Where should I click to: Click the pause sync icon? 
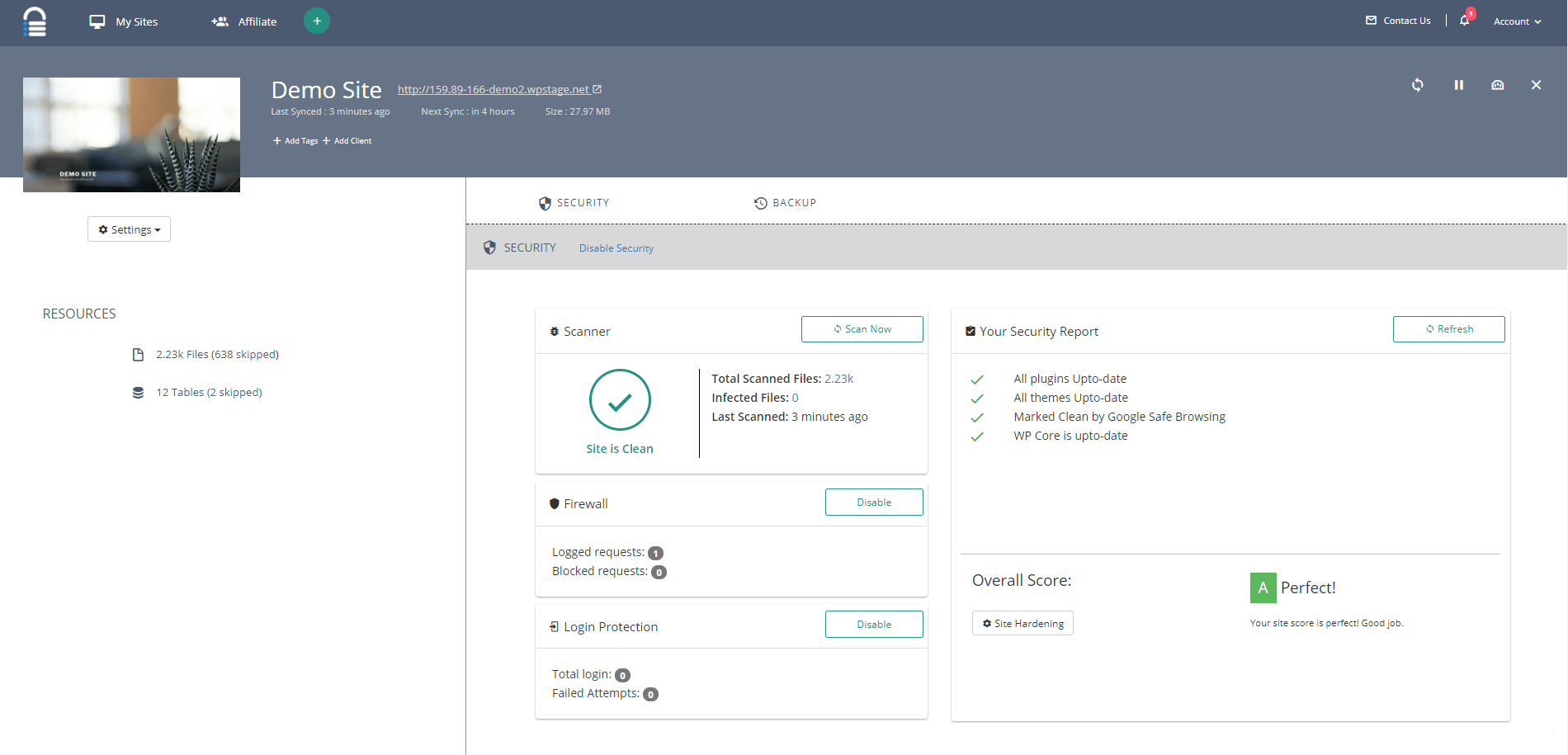1458,85
